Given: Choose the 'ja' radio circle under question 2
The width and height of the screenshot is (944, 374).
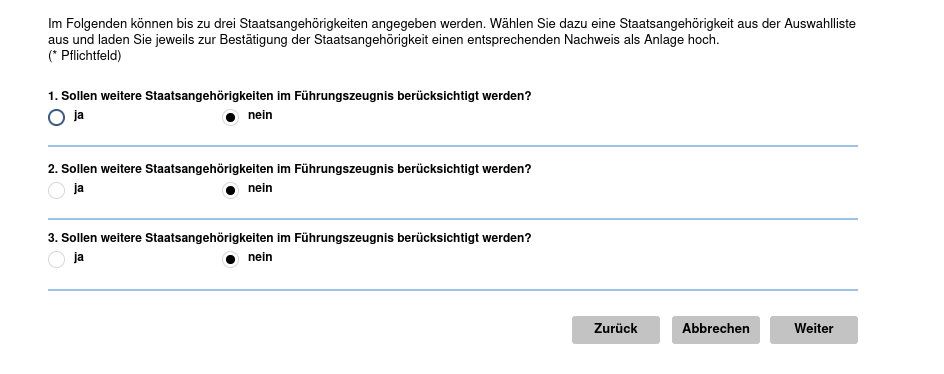Looking at the screenshot, I should coord(57,191).
